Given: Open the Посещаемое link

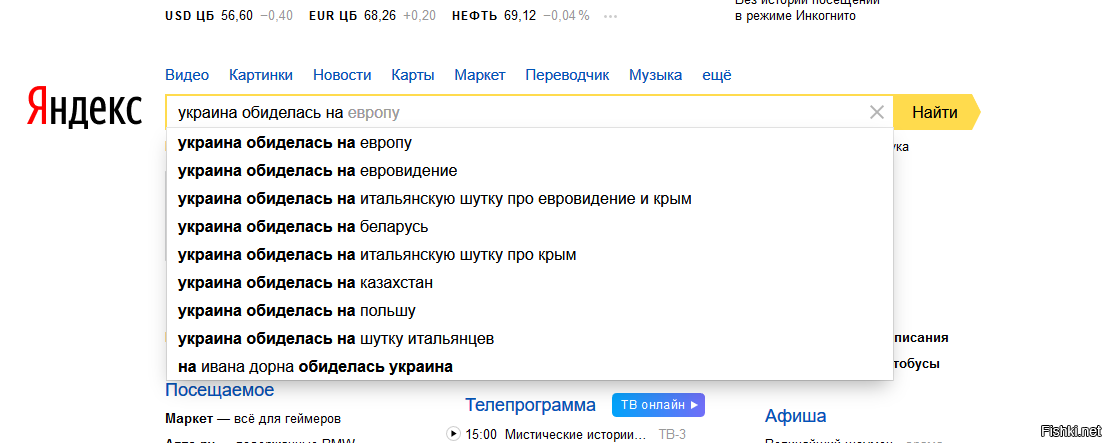Looking at the screenshot, I should pyautogui.click(x=220, y=390).
